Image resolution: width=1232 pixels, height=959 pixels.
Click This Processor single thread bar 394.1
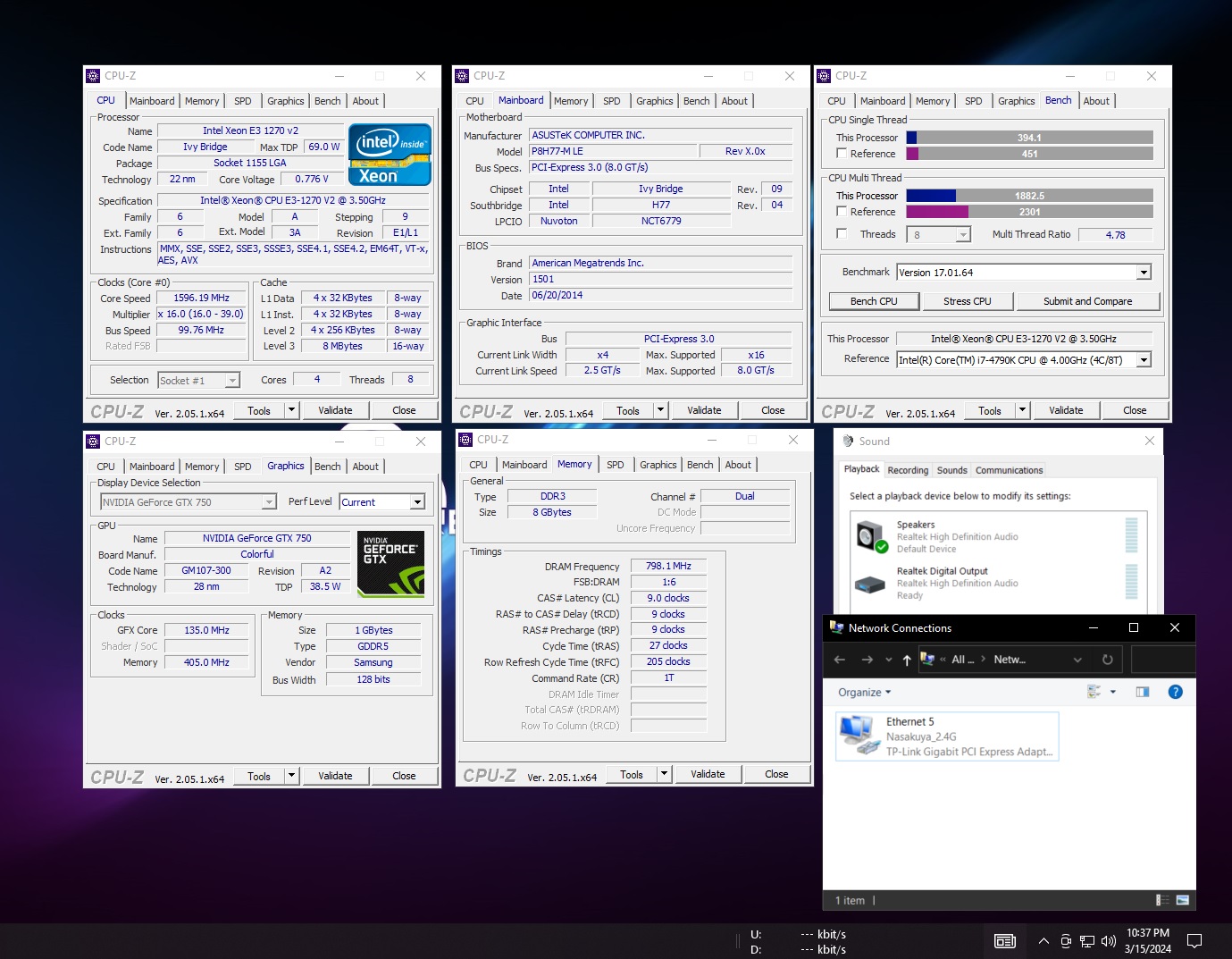[x=1029, y=138]
